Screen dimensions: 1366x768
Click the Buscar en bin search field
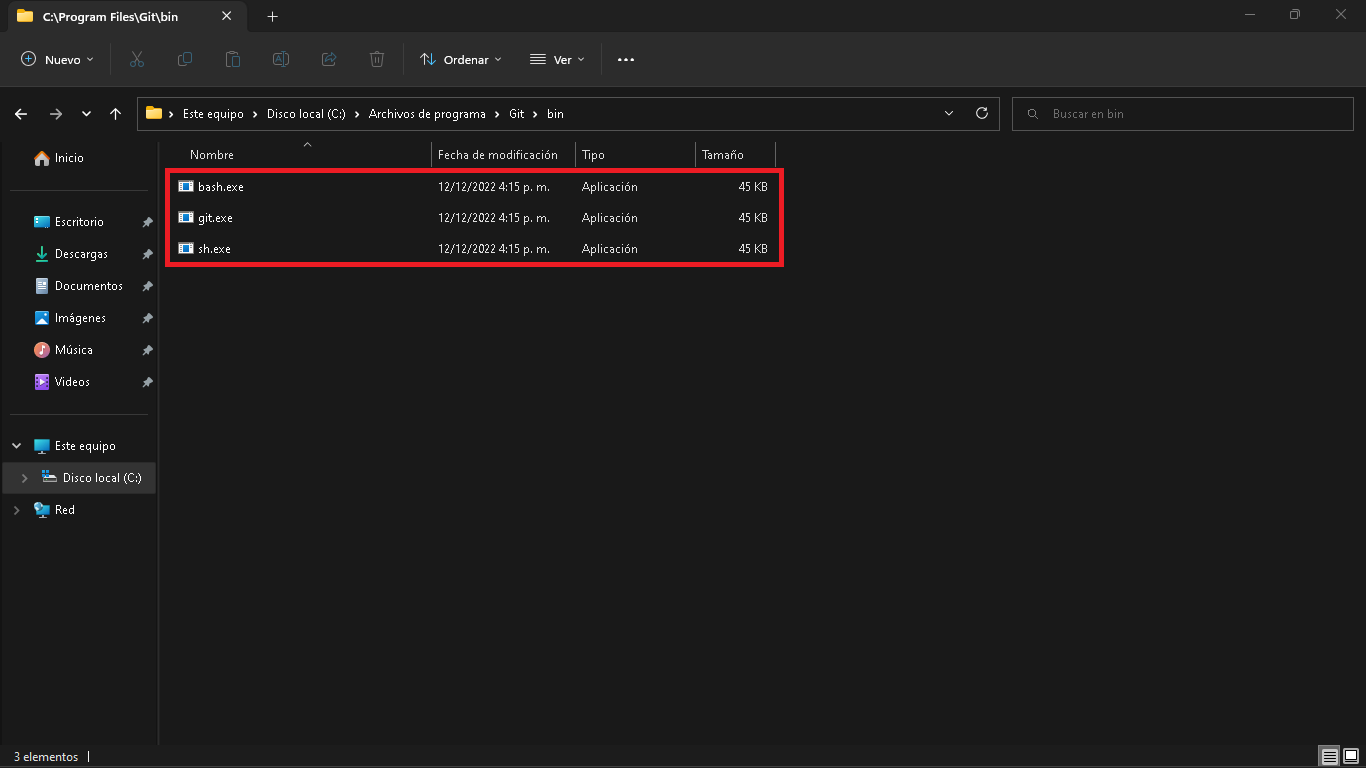pos(1182,114)
